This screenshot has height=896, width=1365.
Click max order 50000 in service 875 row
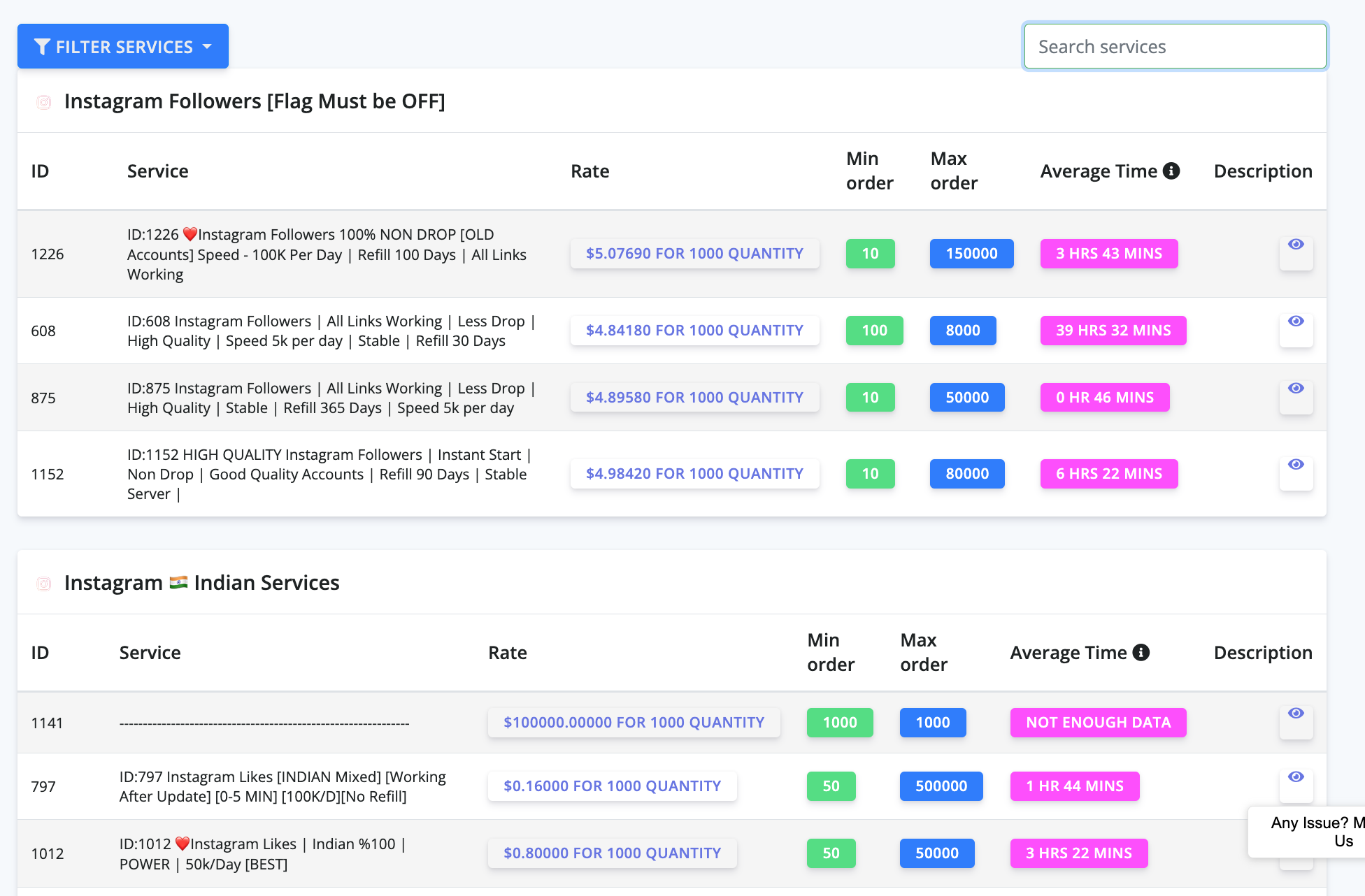[967, 398]
